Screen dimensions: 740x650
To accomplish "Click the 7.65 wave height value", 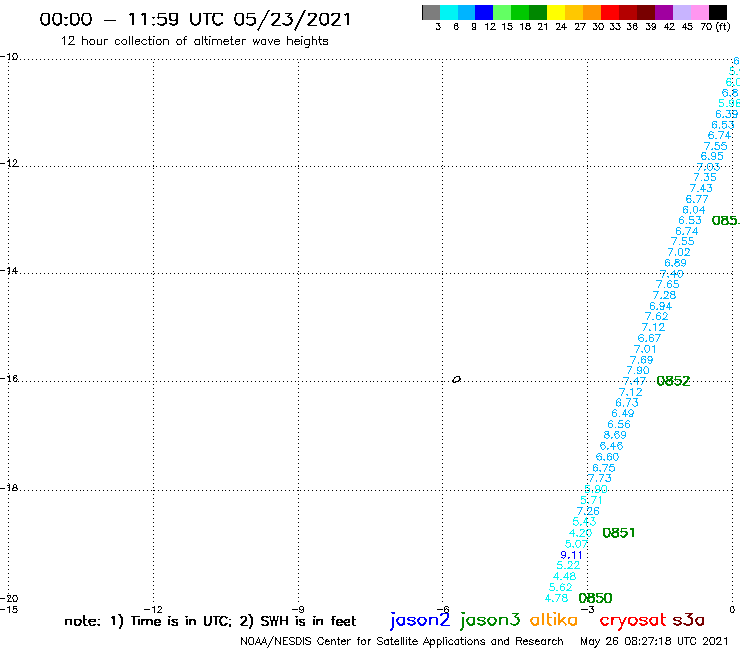I will point(668,284).
